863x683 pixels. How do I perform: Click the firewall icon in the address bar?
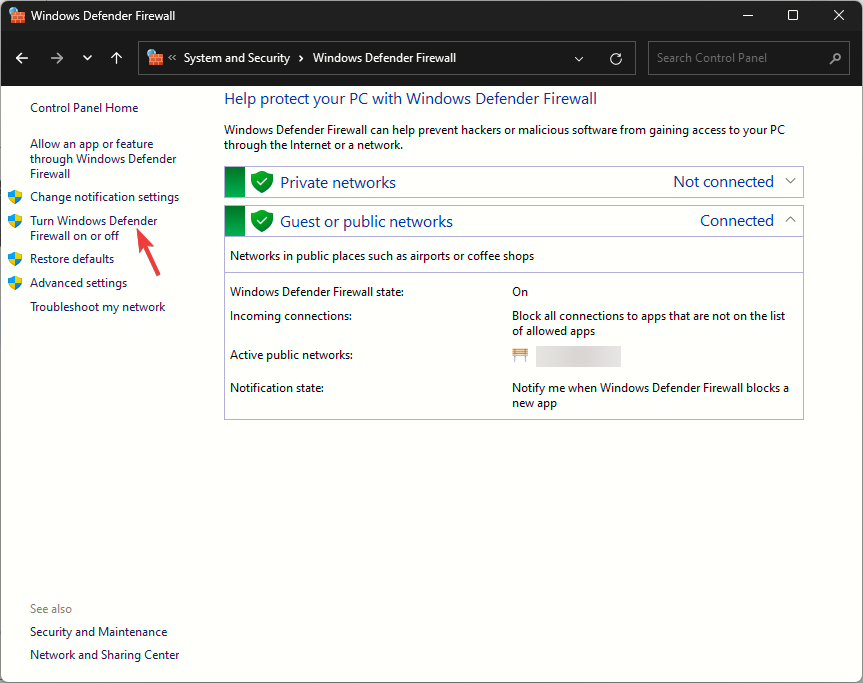[156, 58]
